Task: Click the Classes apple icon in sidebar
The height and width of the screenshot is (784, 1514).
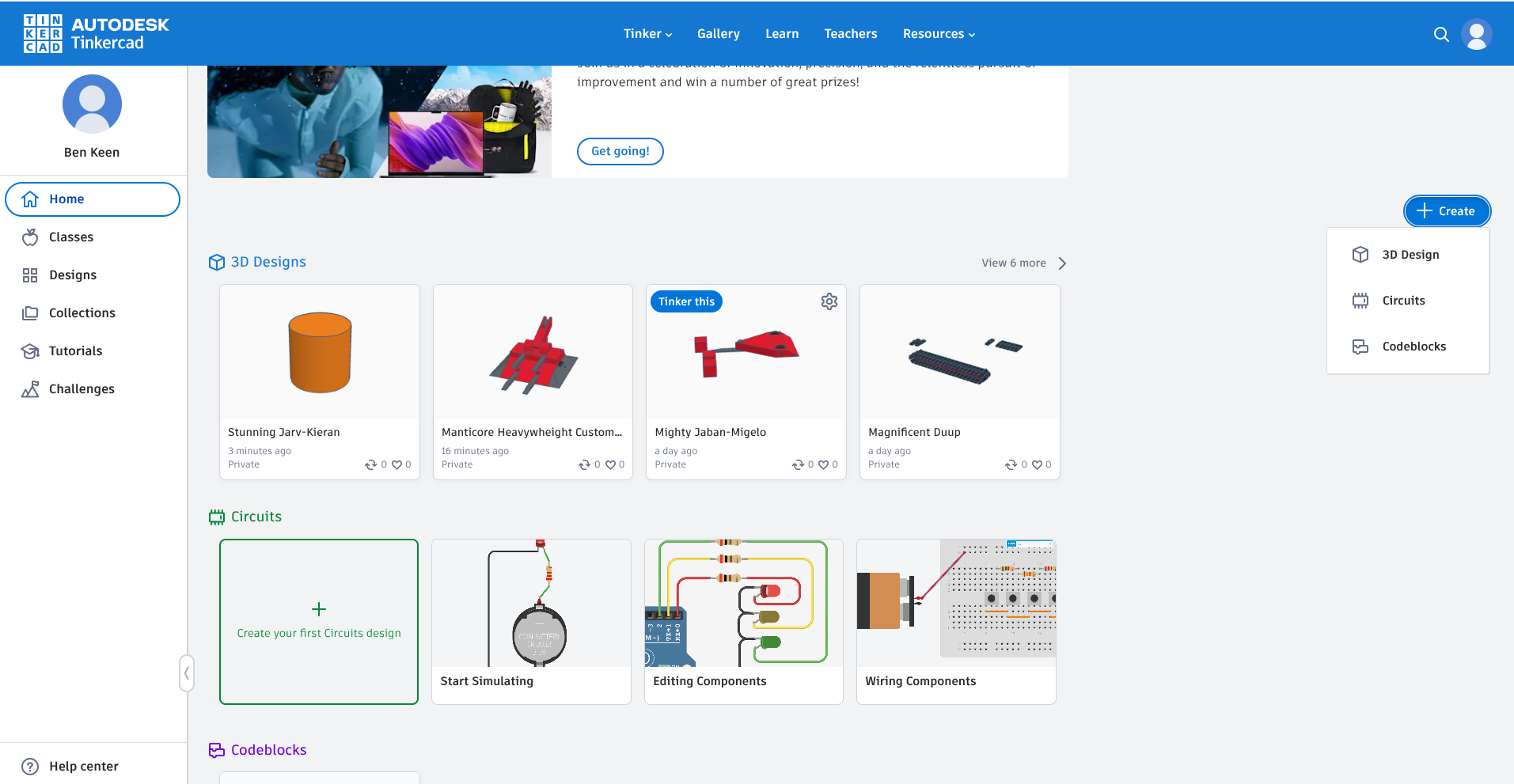Action: point(30,237)
